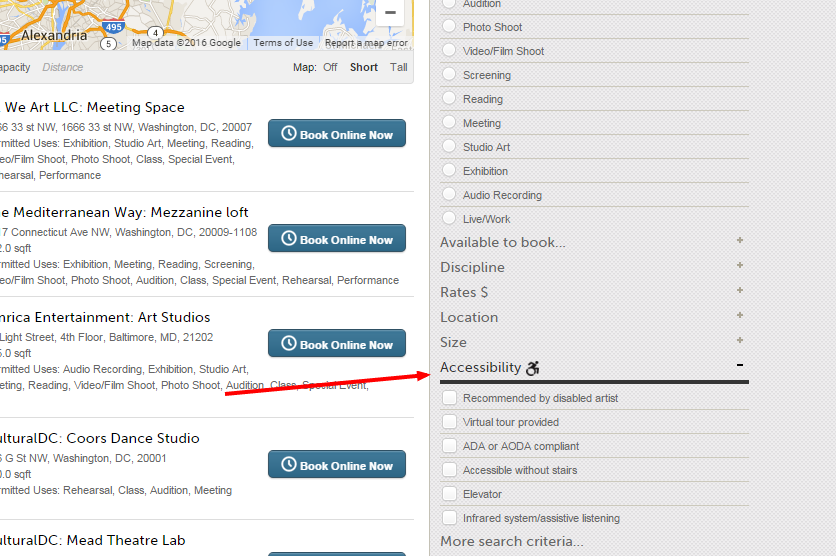The height and width of the screenshot is (556, 836).
Task: Sort results by Distance
Action: click(62, 67)
